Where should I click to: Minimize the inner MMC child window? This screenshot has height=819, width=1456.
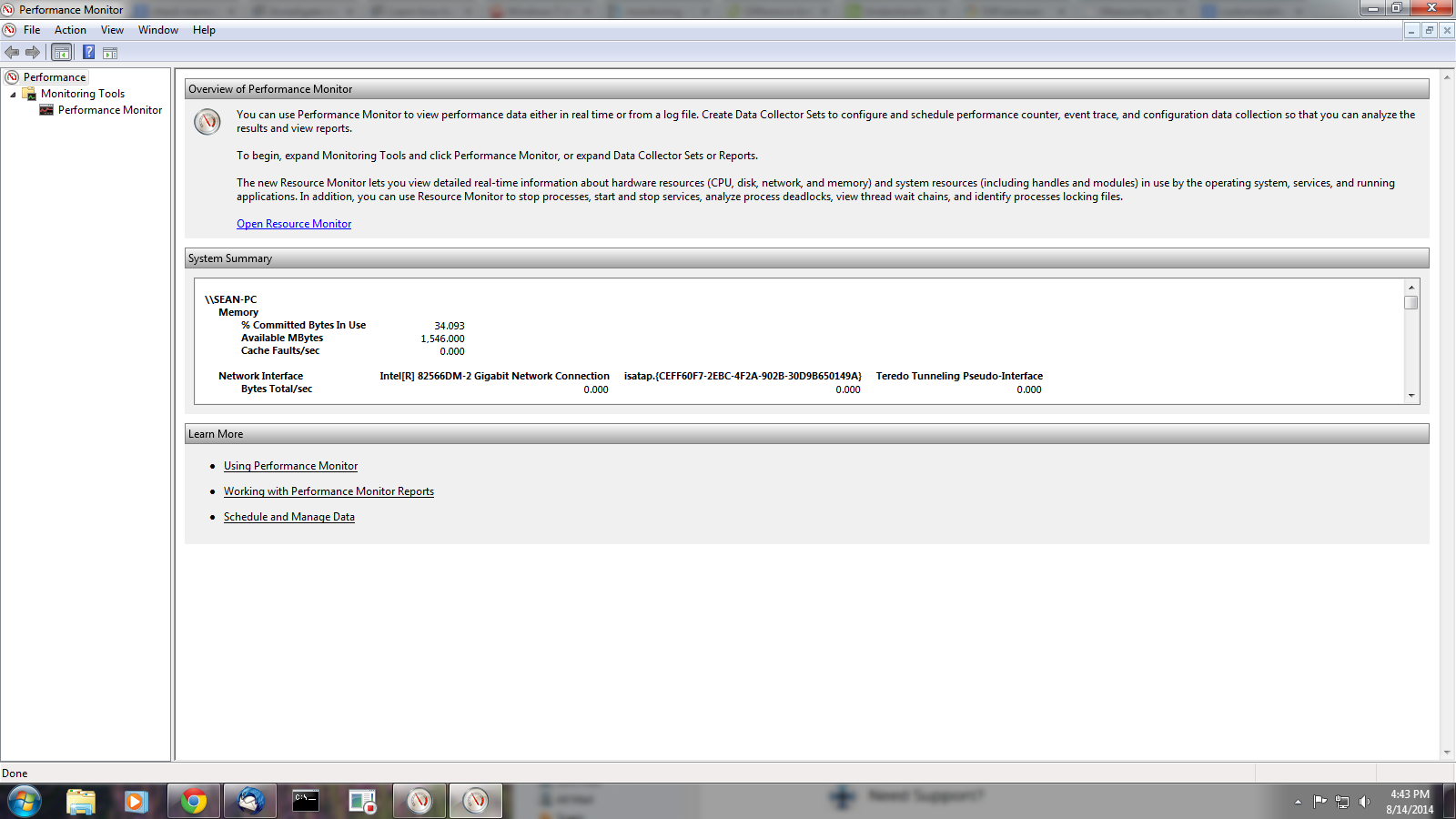[x=1411, y=30]
